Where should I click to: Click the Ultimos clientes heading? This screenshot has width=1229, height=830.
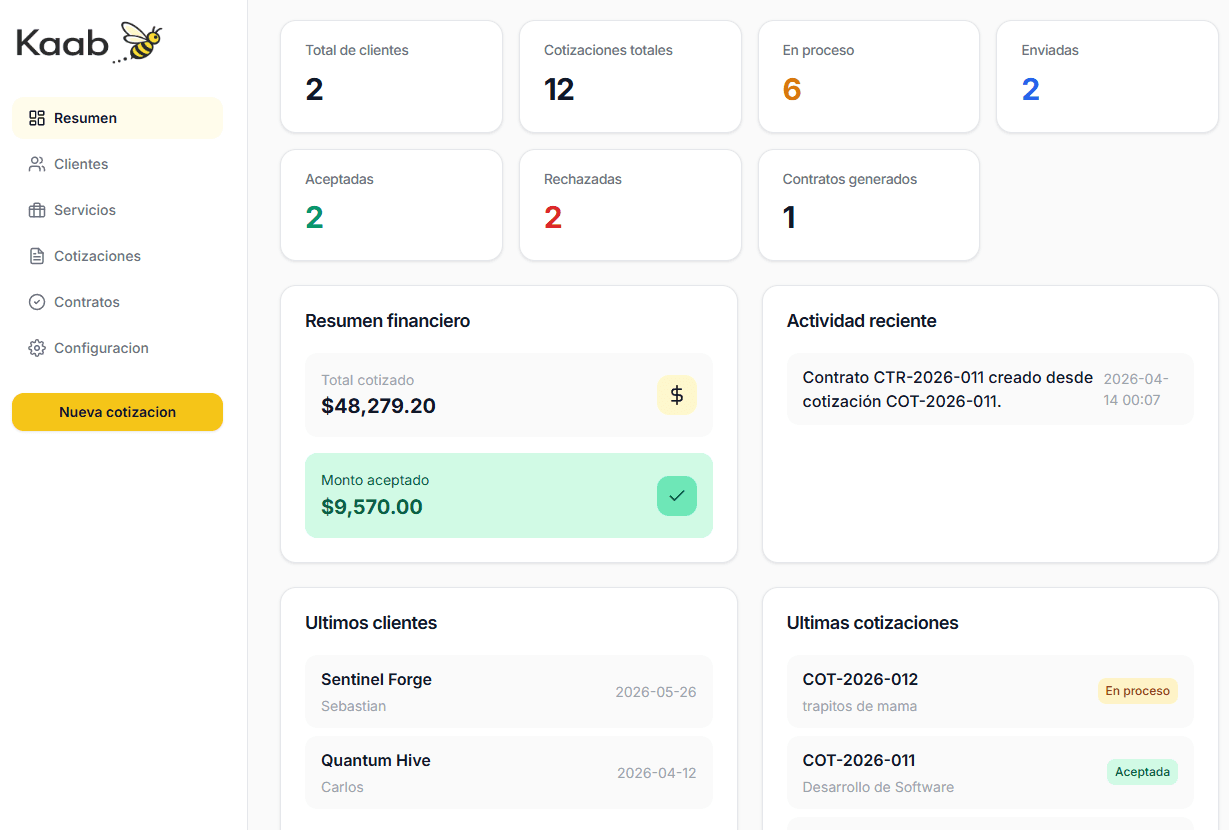pyautogui.click(x=371, y=623)
